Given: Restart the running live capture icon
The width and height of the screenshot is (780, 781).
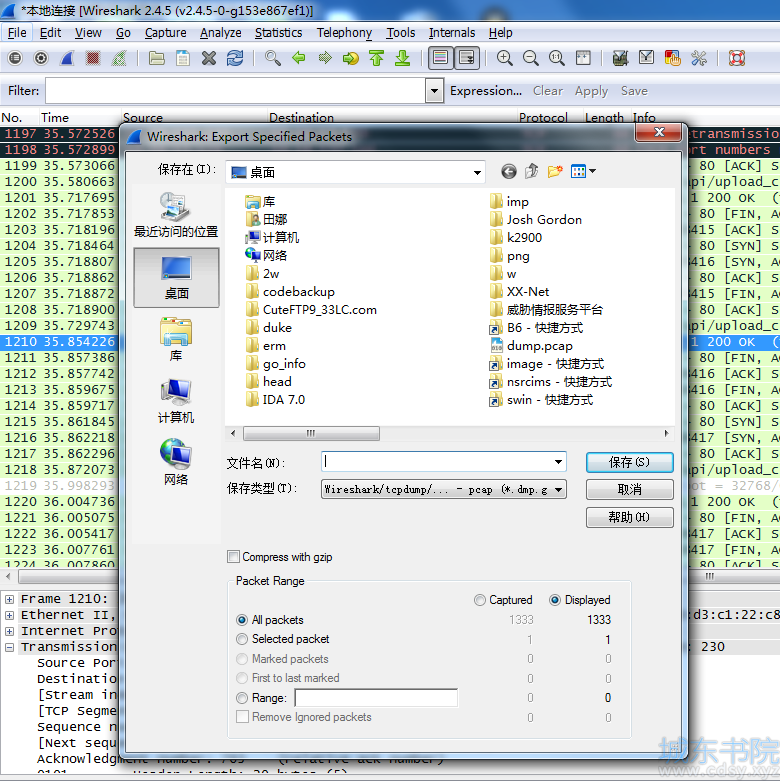Looking at the screenshot, I should pyautogui.click(x=119, y=58).
